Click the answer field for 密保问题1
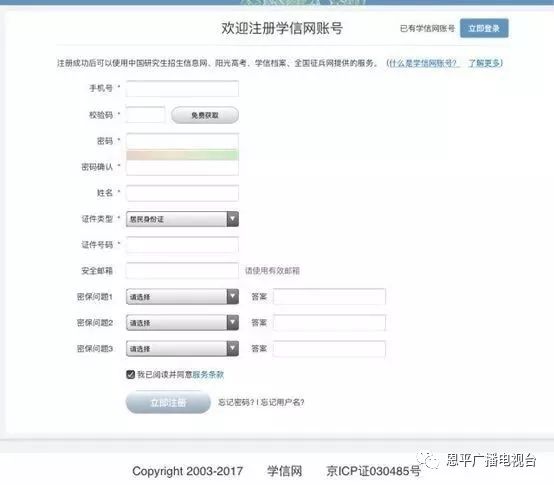The image size is (554, 485). point(329,297)
